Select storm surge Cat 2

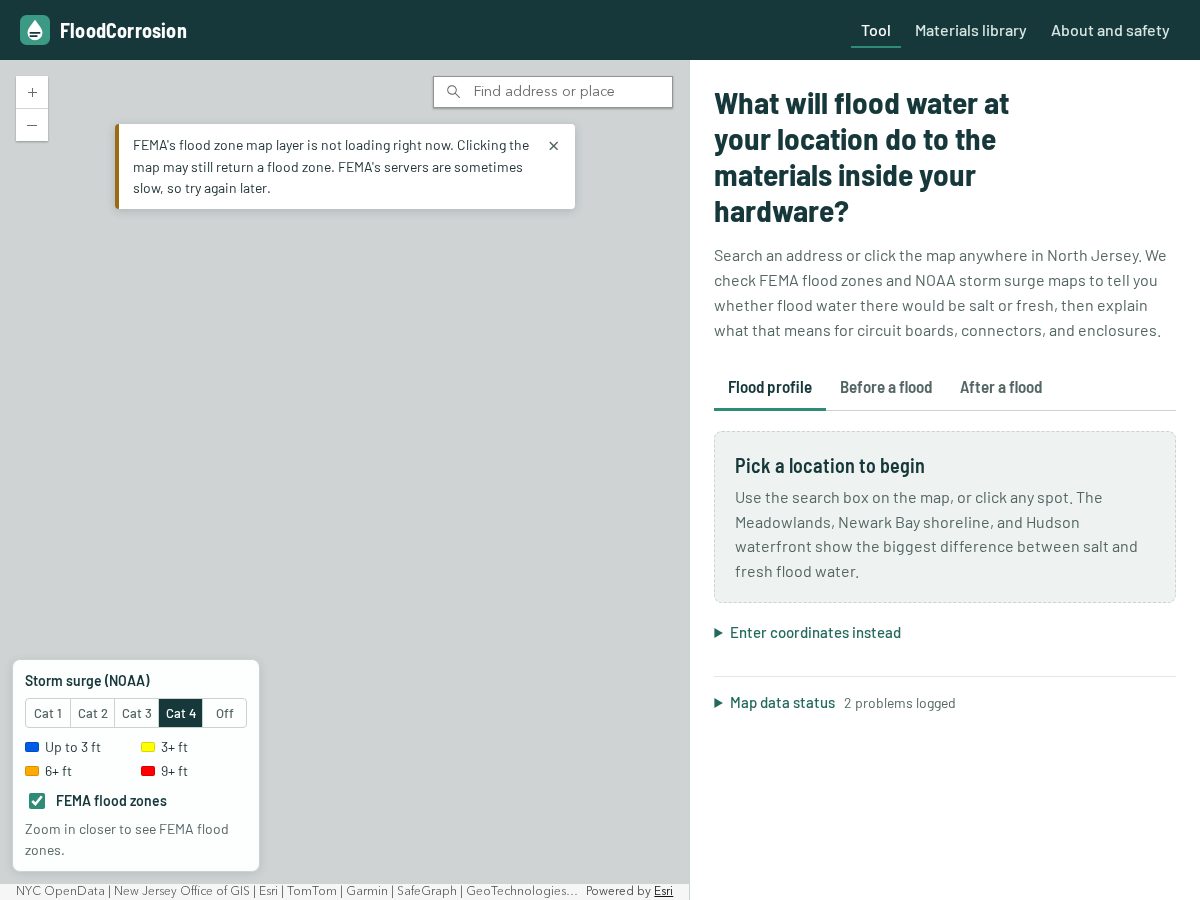click(x=93, y=713)
